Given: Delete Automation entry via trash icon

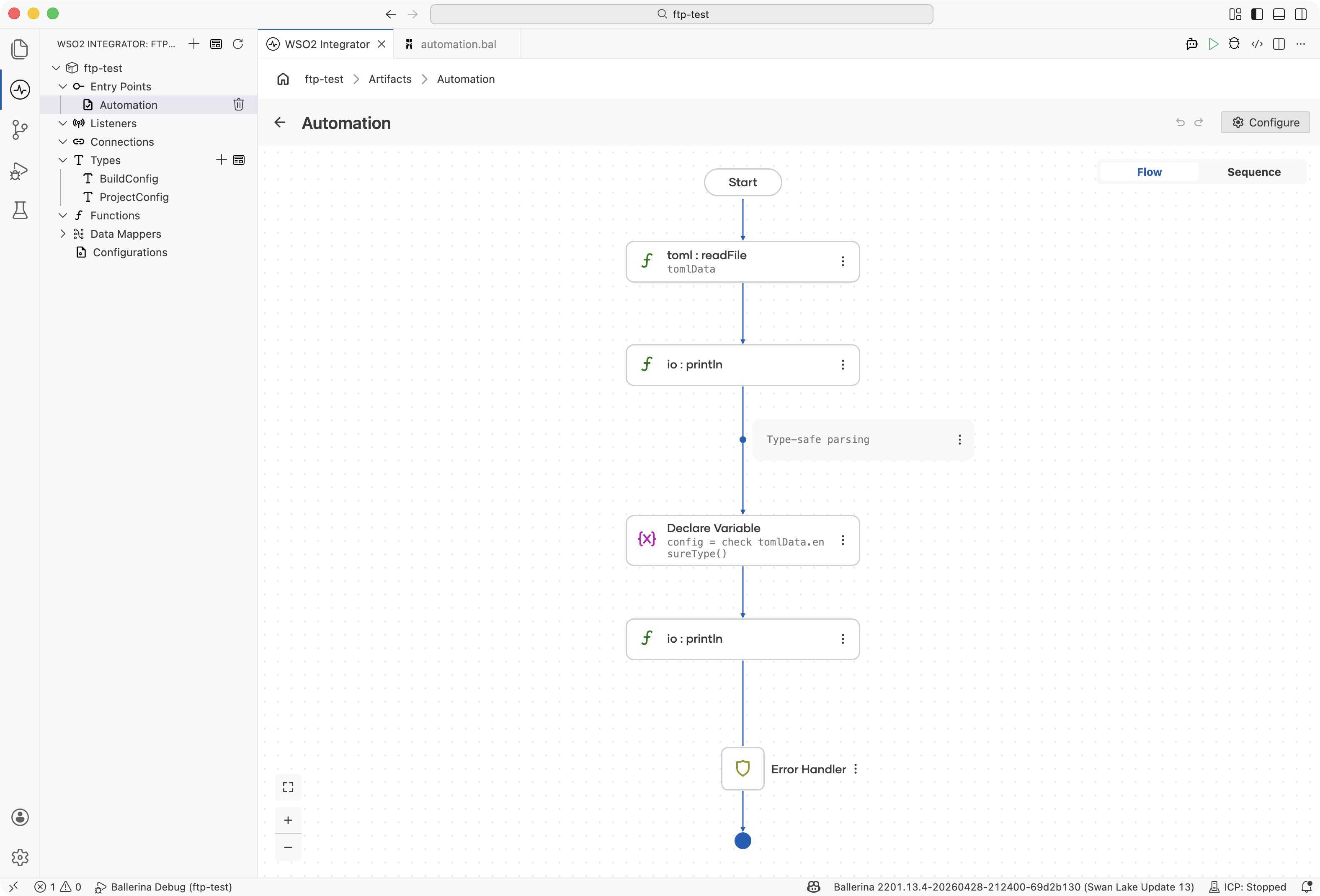Looking at the screenshot, I should pos(239,105).
